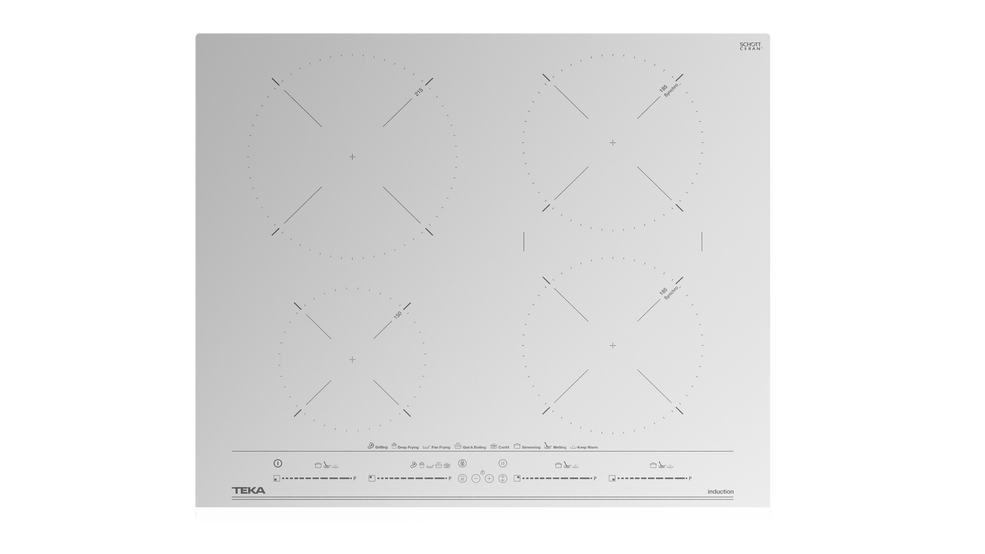Tap the child lock key icon

pyautogui.click(x=462, y=464)
